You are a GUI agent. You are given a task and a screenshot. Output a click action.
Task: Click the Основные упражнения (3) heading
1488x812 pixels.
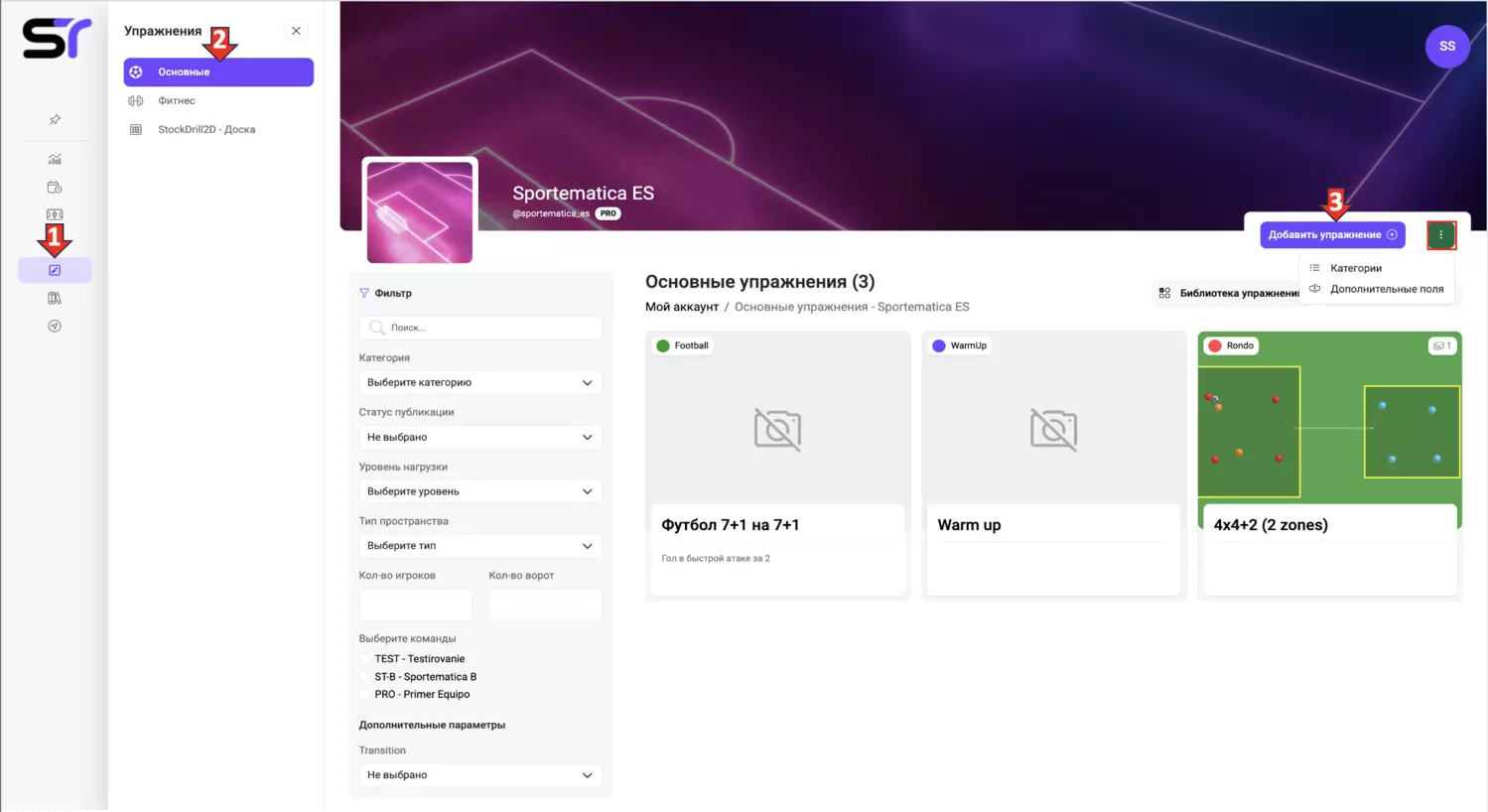pos(760,282)
